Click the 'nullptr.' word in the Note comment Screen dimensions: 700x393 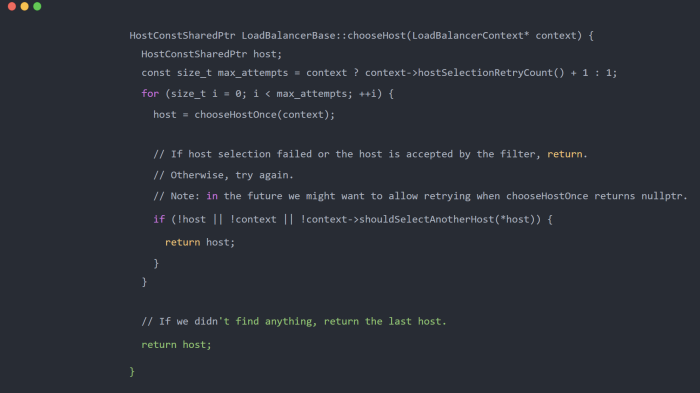(664, 196)
